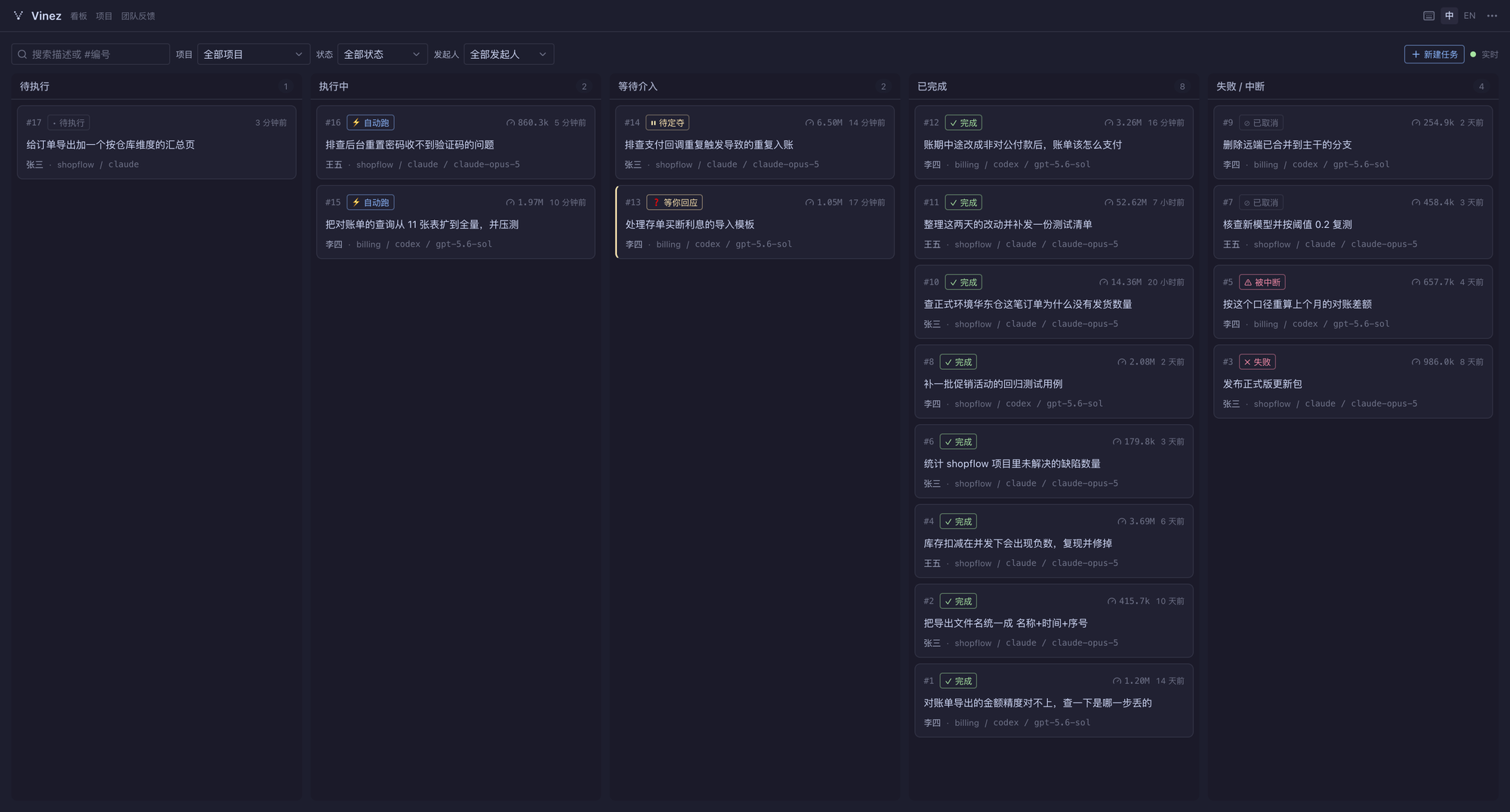This screenshot has height=812, width=1510.
Task: Click the token gauge icon beside 6.50M
Action: 809,122
